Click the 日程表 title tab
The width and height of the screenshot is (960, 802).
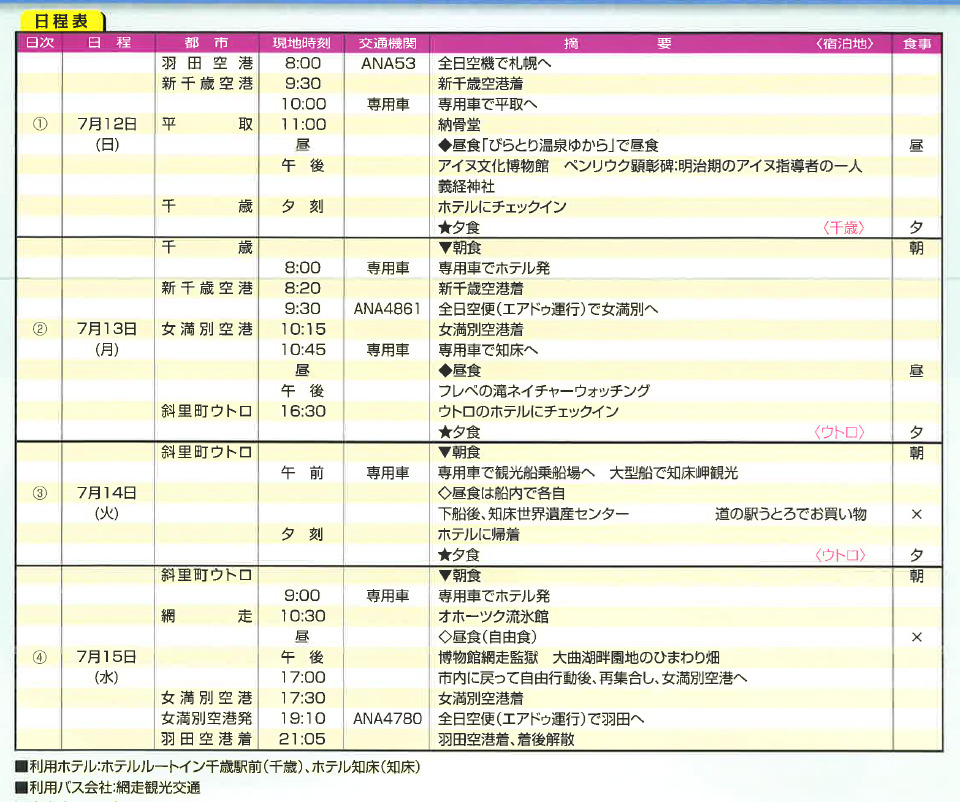(x=63, y=20)
